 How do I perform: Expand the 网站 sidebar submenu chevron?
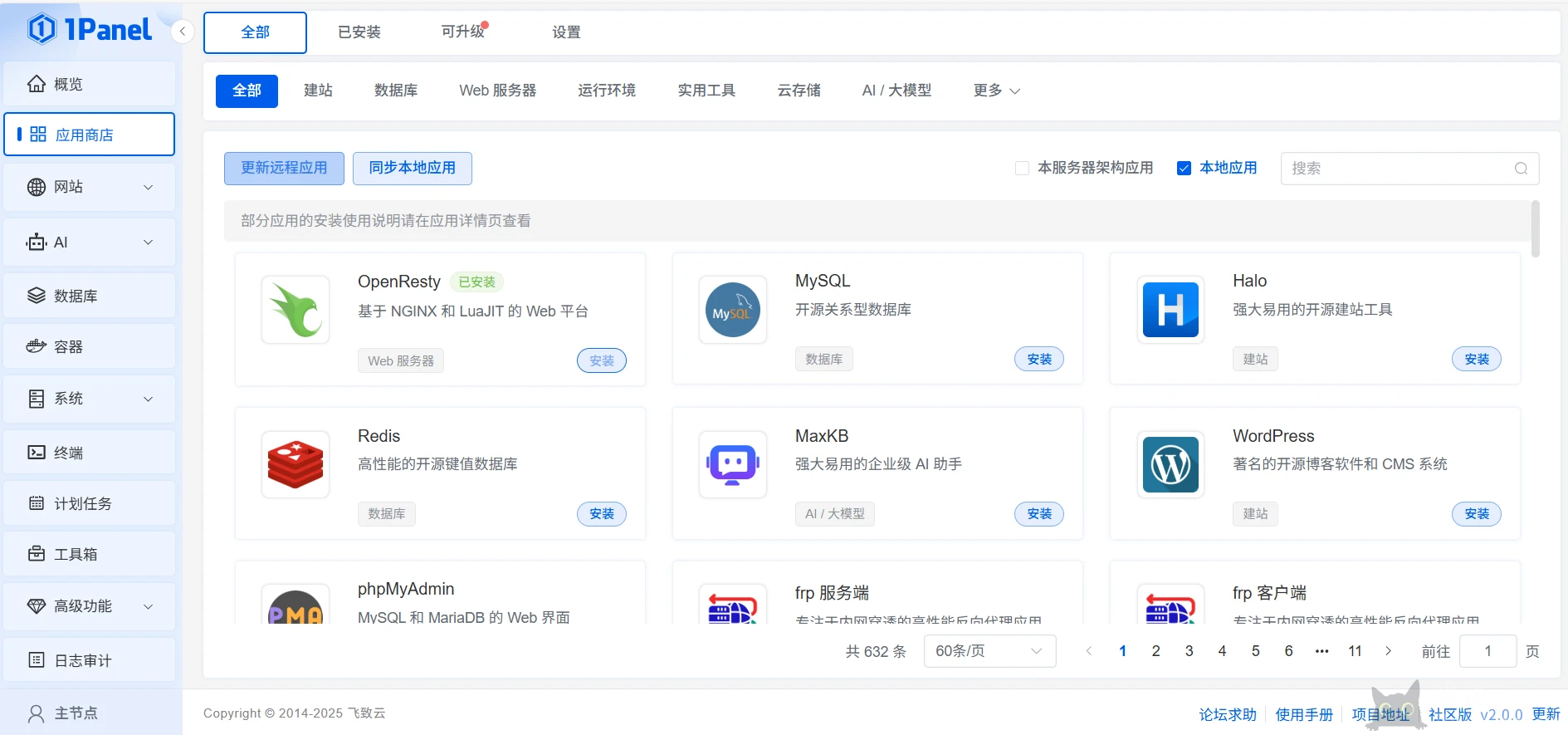point(148,188)
